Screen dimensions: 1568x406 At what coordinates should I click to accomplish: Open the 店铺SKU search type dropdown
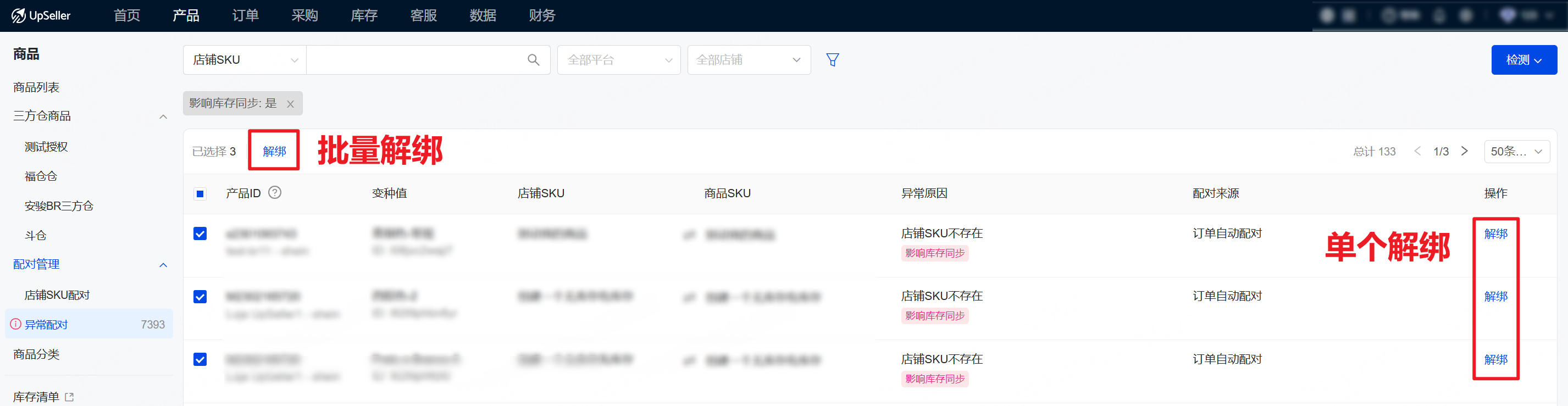[x=245, y=60]
